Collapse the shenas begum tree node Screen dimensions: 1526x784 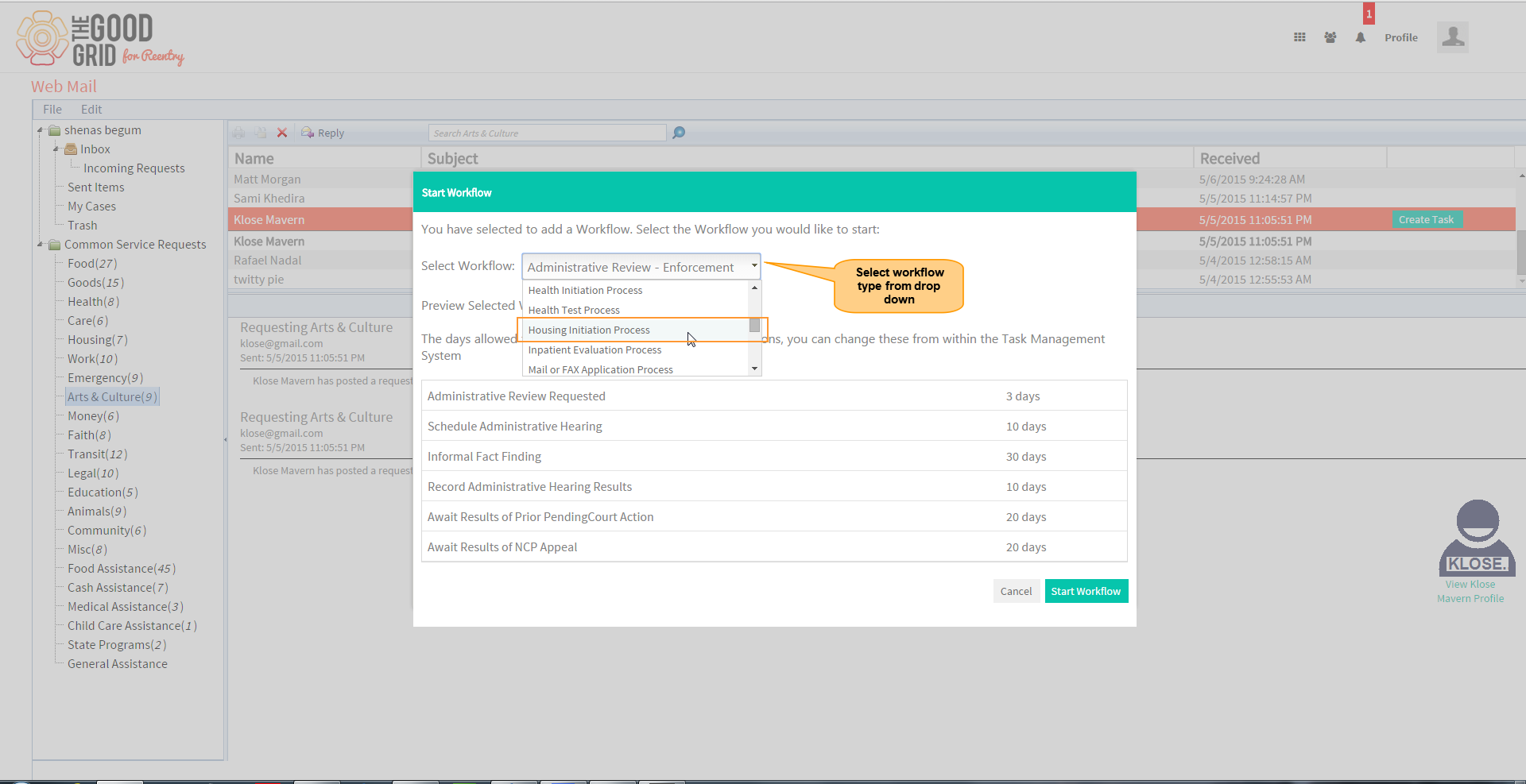[40, 130]
